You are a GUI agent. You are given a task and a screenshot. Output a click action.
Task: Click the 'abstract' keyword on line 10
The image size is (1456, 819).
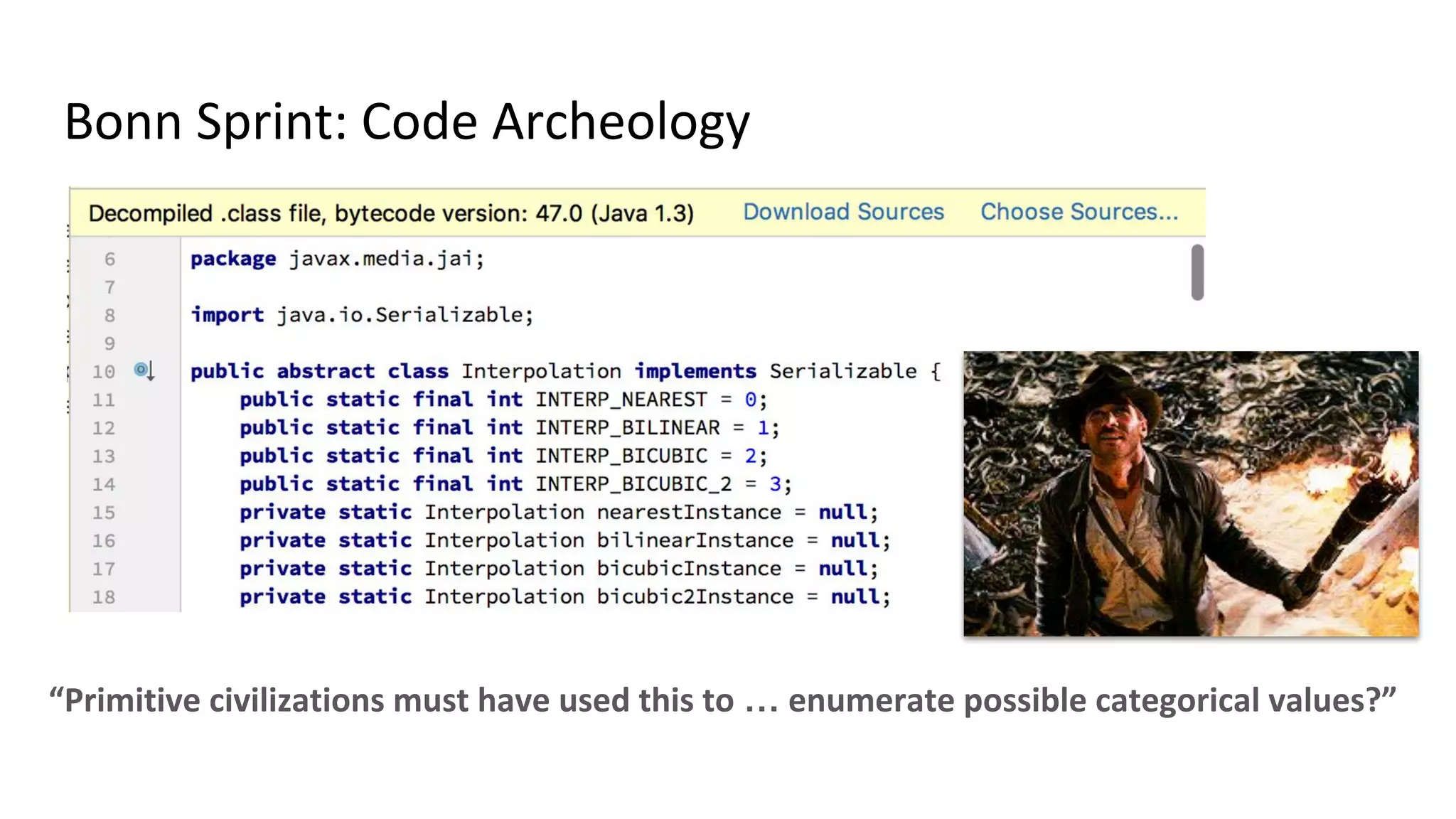pos(326,371)
